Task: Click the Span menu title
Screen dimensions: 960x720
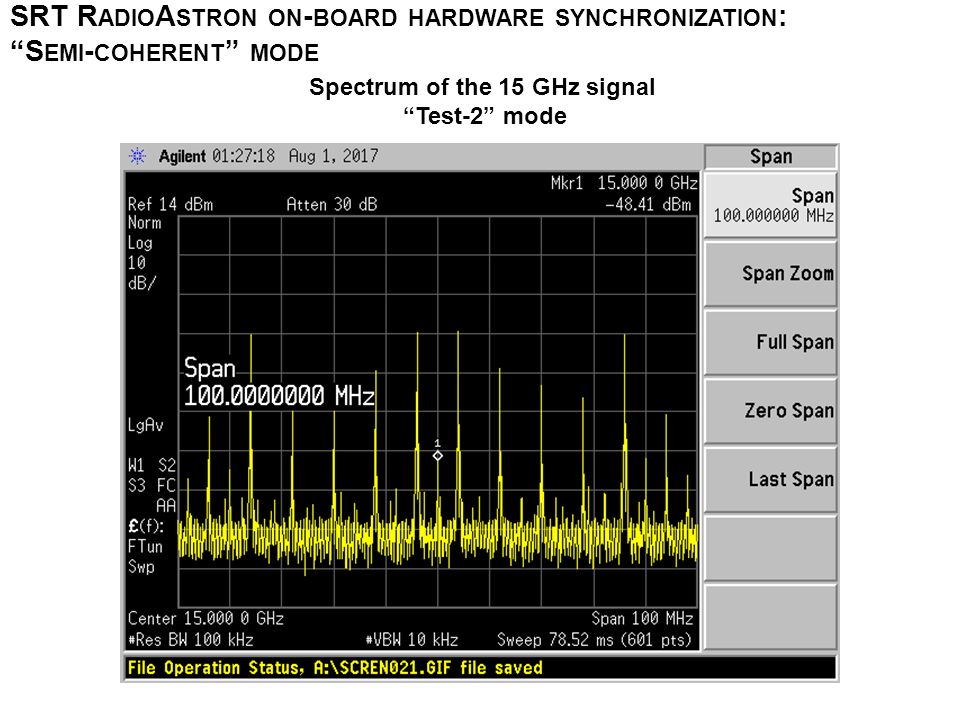Action: pyautogui.click(x=771, y=157)
